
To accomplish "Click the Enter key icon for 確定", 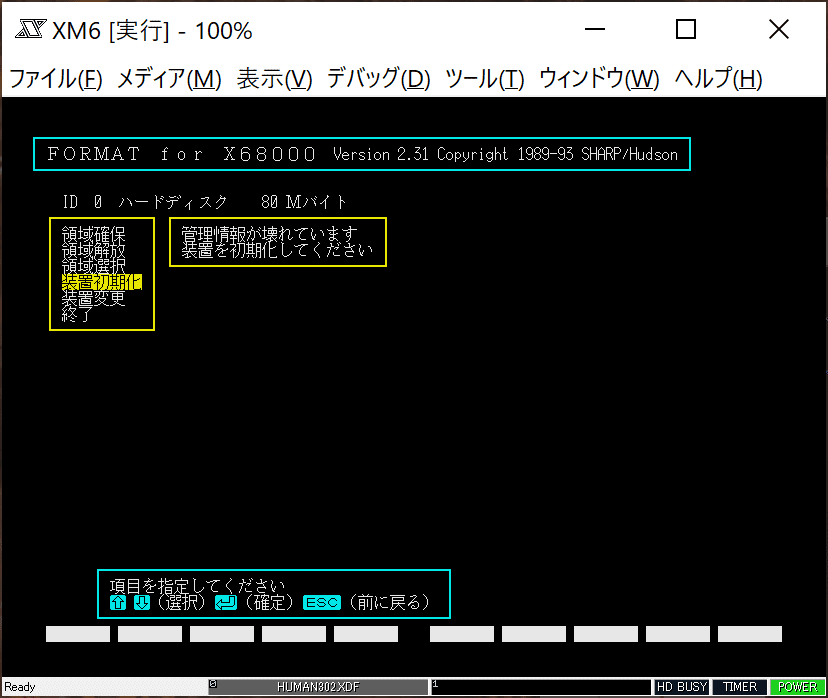I will point(226,602).
